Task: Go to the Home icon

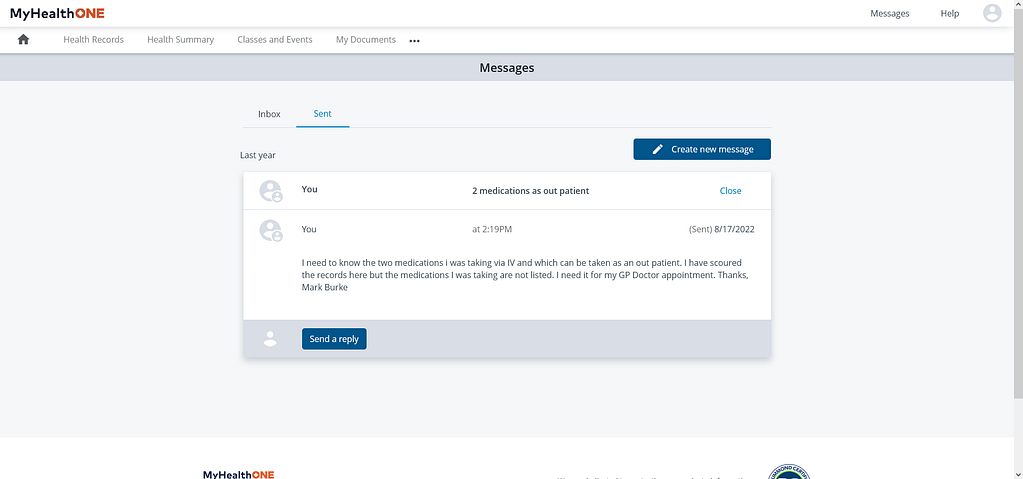Action: tap(23, 39)
